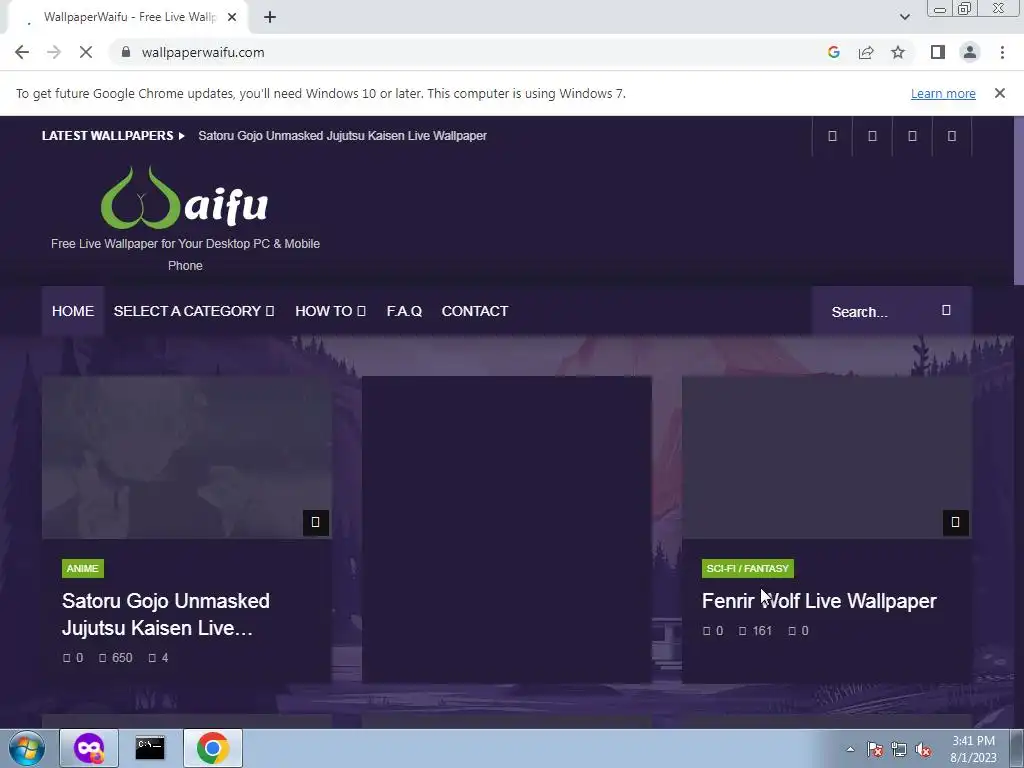
Task: Open a new browser tab
Action: pyautogui.click(x=270, y=17)
